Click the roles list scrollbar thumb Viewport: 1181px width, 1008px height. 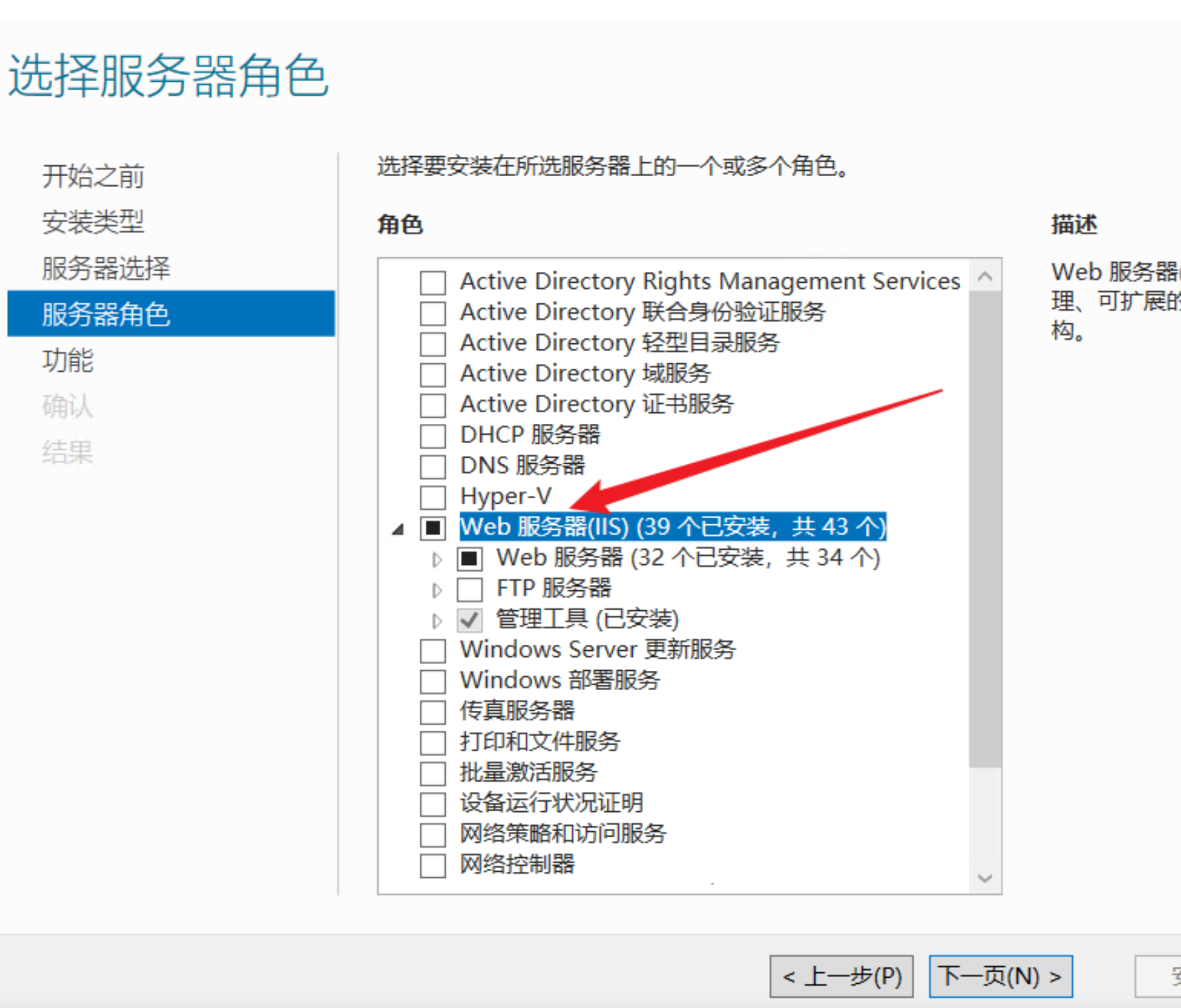click(x=985, y=529)
